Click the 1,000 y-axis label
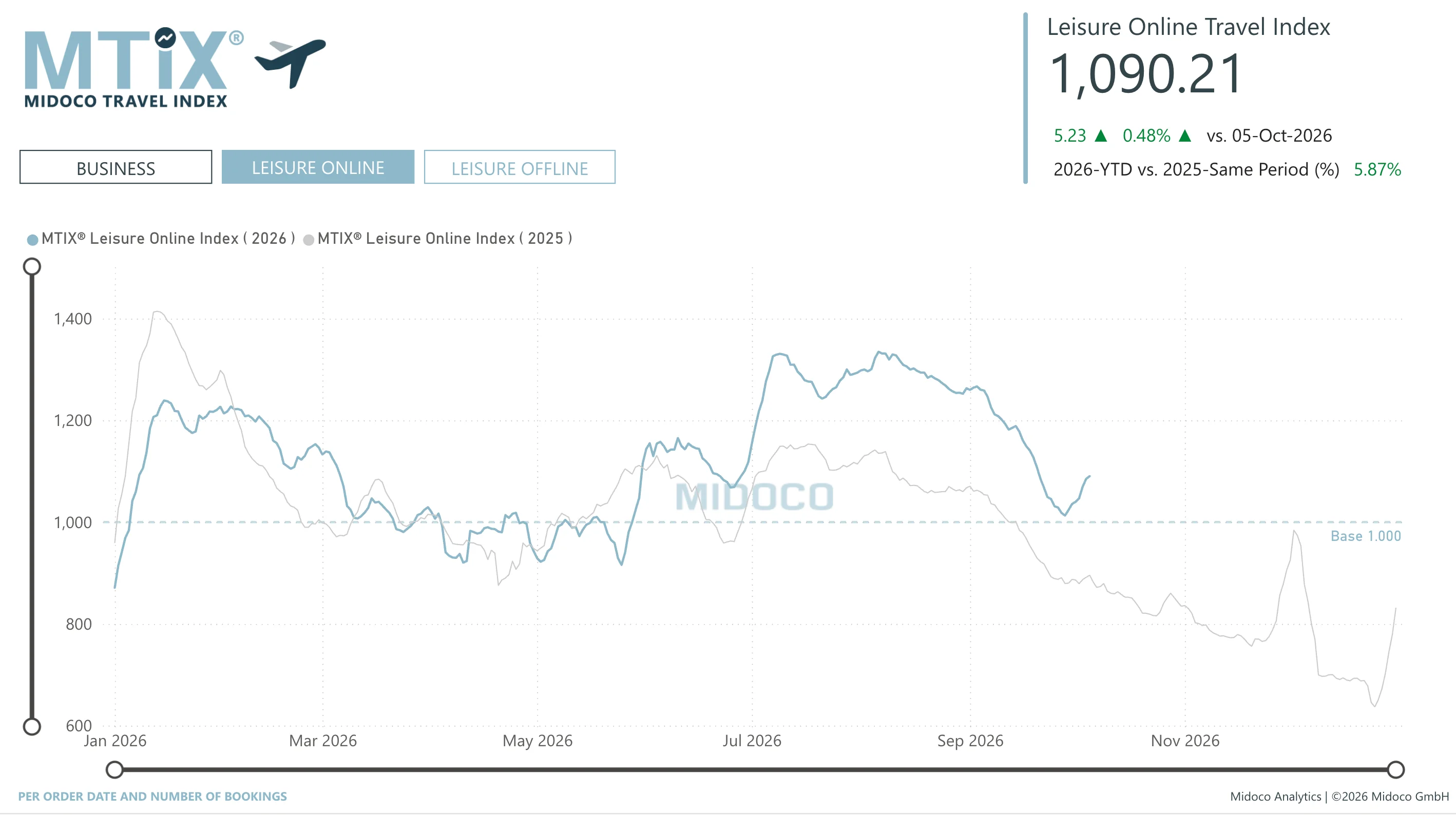Viewport: 1456px width, 815px height. tap(73, 522)
